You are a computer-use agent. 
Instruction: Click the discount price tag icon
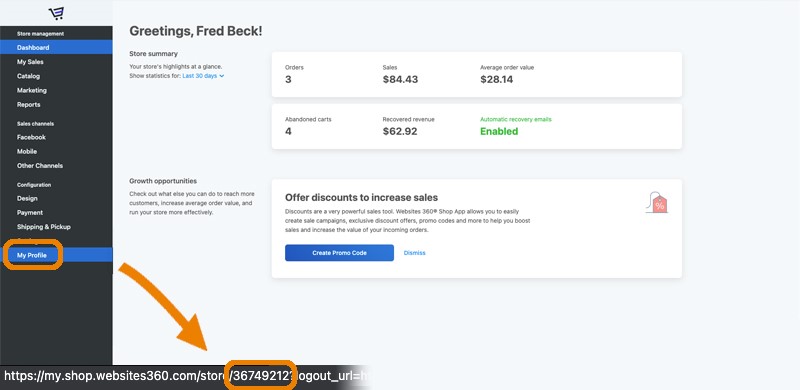tap(657, 203)
